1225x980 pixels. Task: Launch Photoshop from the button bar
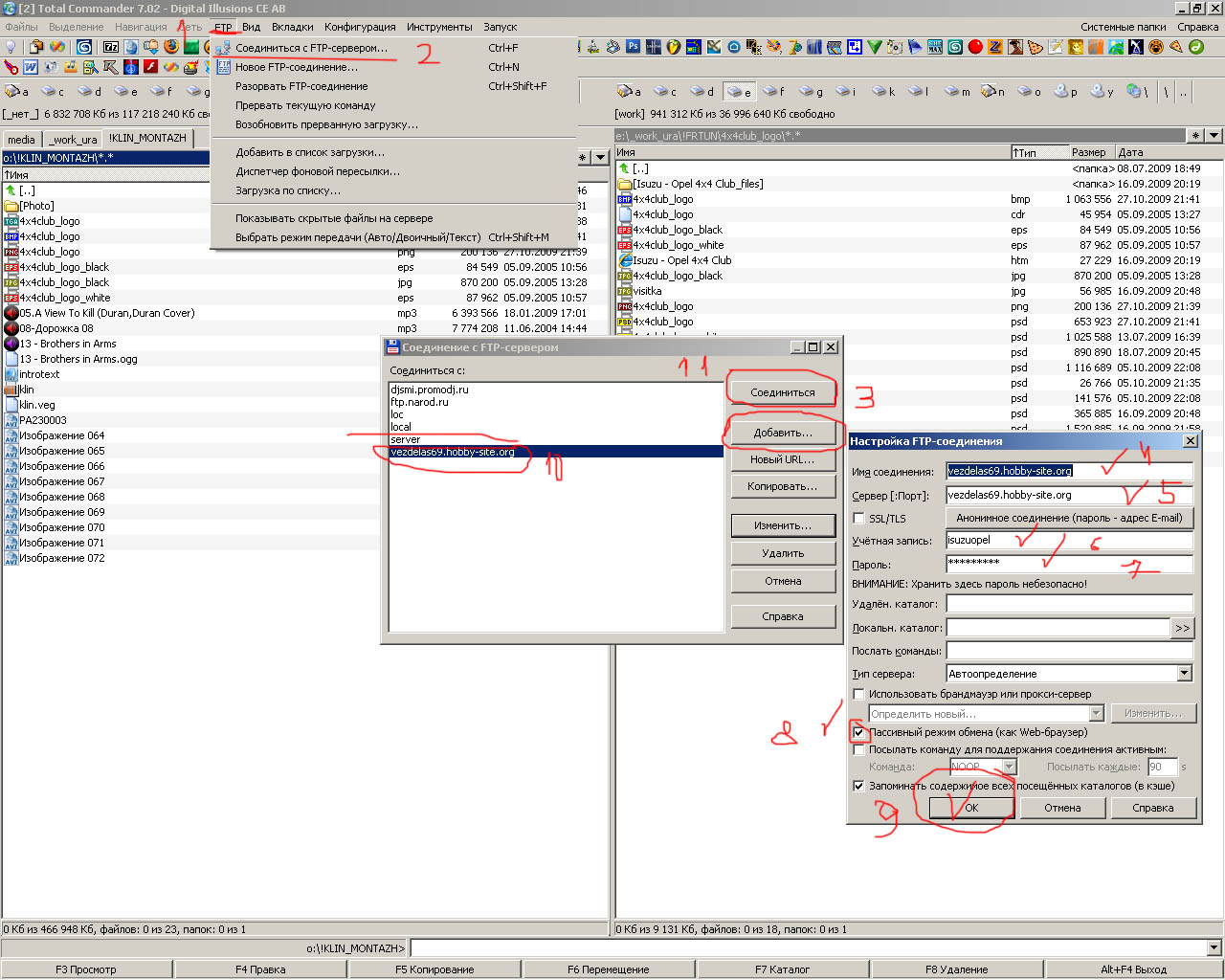[633, 46]
